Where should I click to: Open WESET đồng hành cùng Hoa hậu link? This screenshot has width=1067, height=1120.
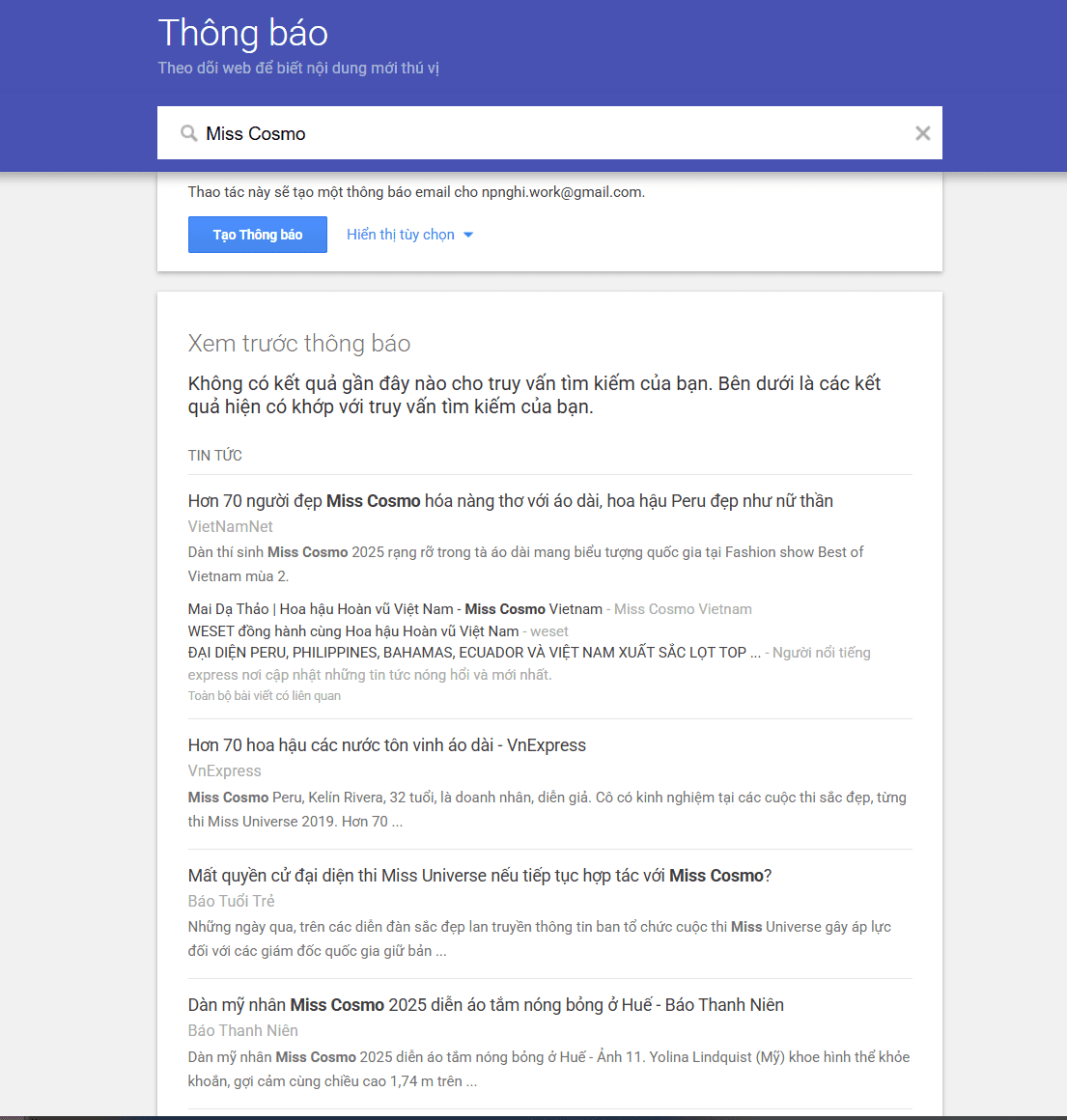click(x=352, y=631)
